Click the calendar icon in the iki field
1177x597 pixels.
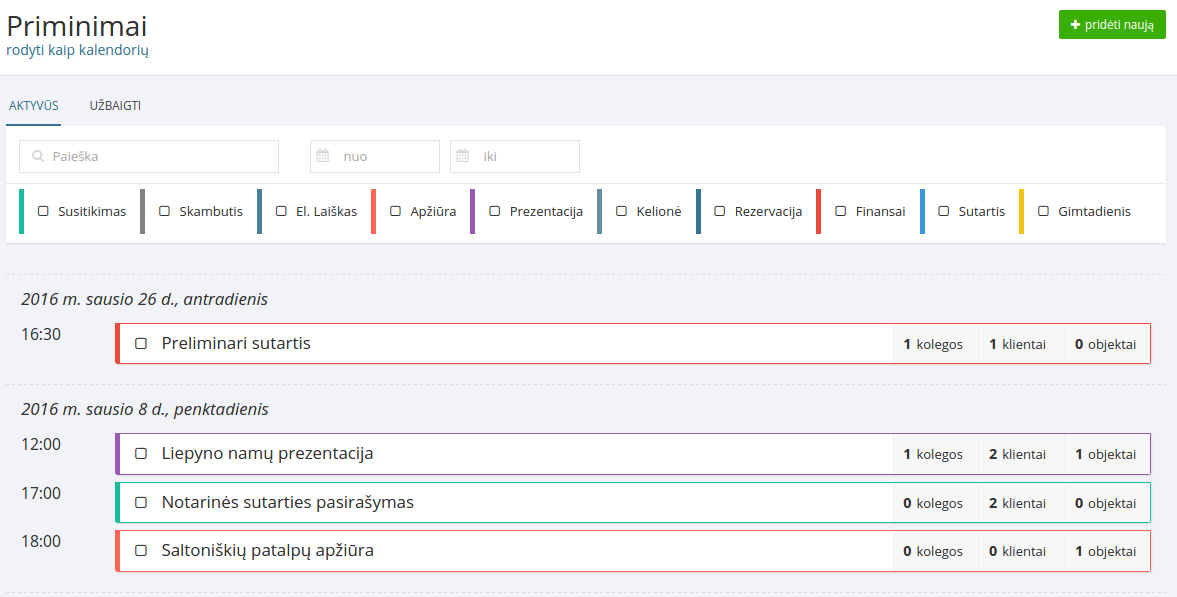tap(463, 157)
